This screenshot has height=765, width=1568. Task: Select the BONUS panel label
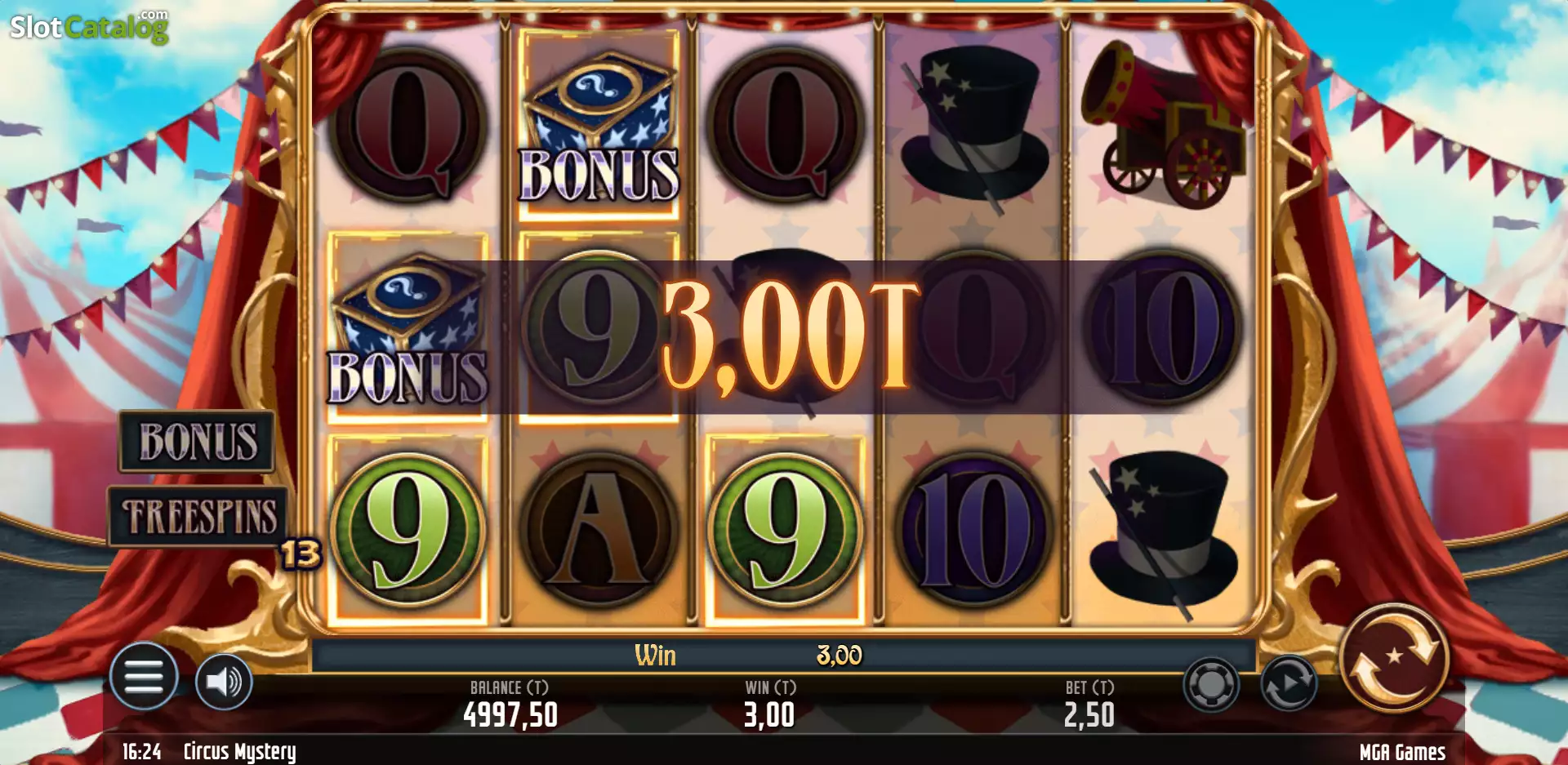coord(197,442)
